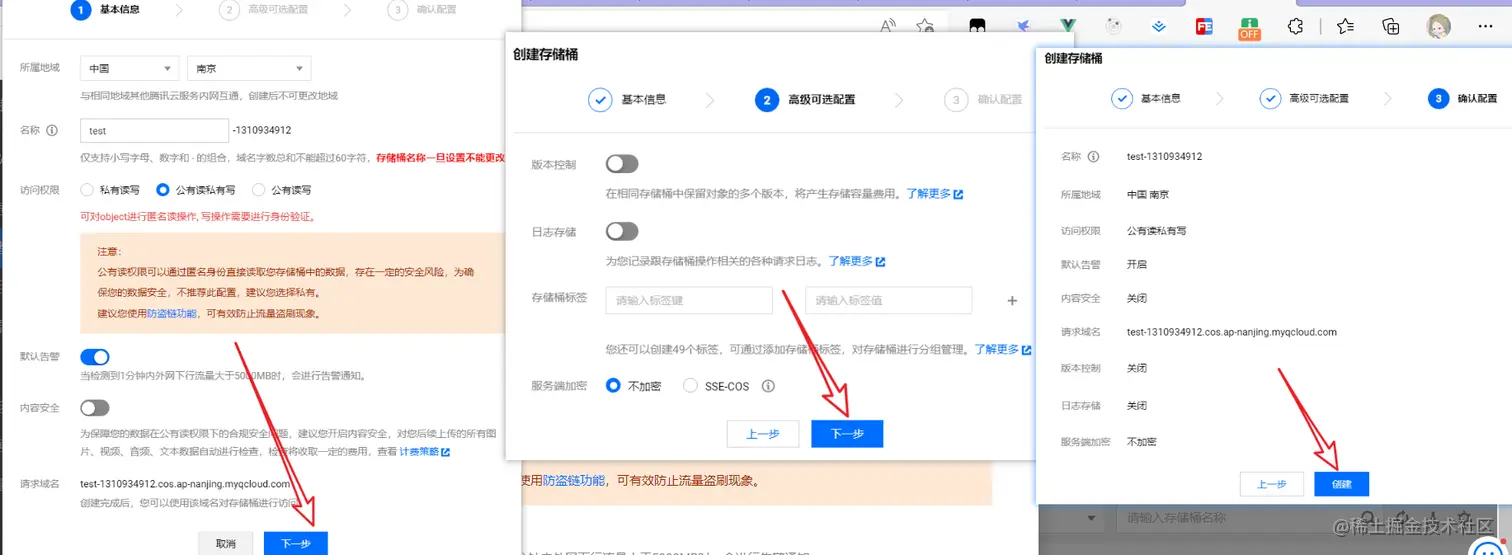
Task: Open 防盗链功能 link in orange notice
Action: point(172,314)
